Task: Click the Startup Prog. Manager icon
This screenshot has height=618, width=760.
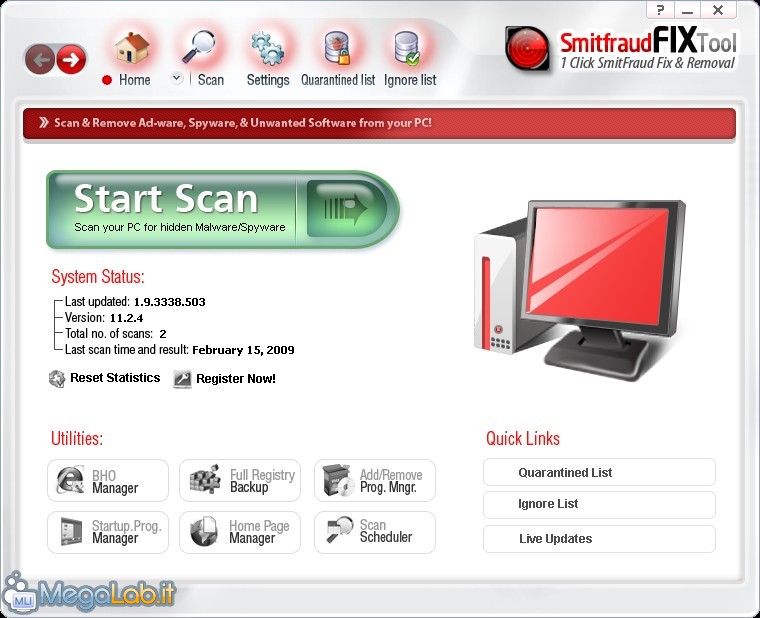Action: [71, 532]
